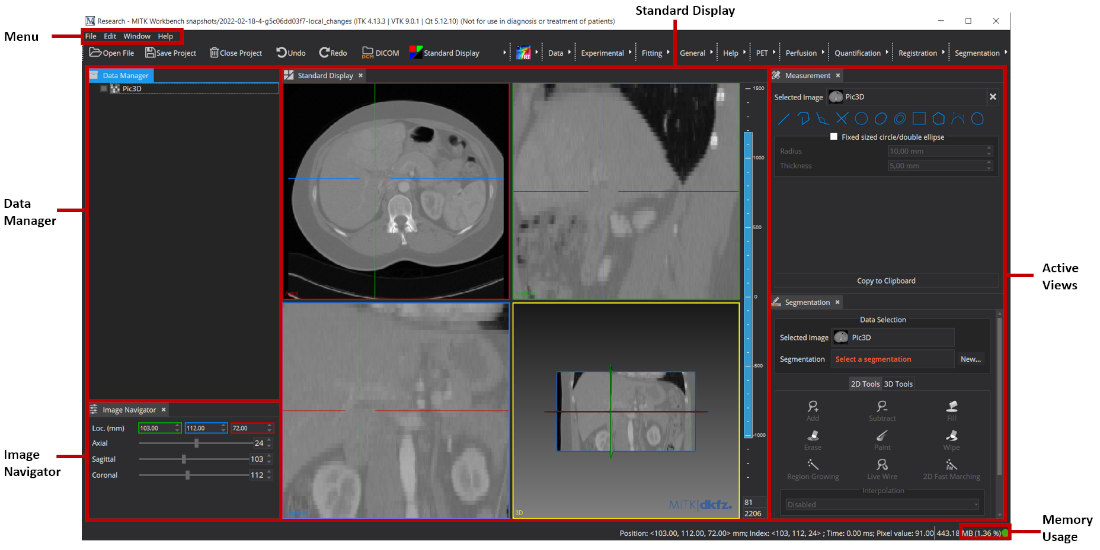Click the Undo toolbar button
The image size is (1100, 550).
[x=290, y=53]
